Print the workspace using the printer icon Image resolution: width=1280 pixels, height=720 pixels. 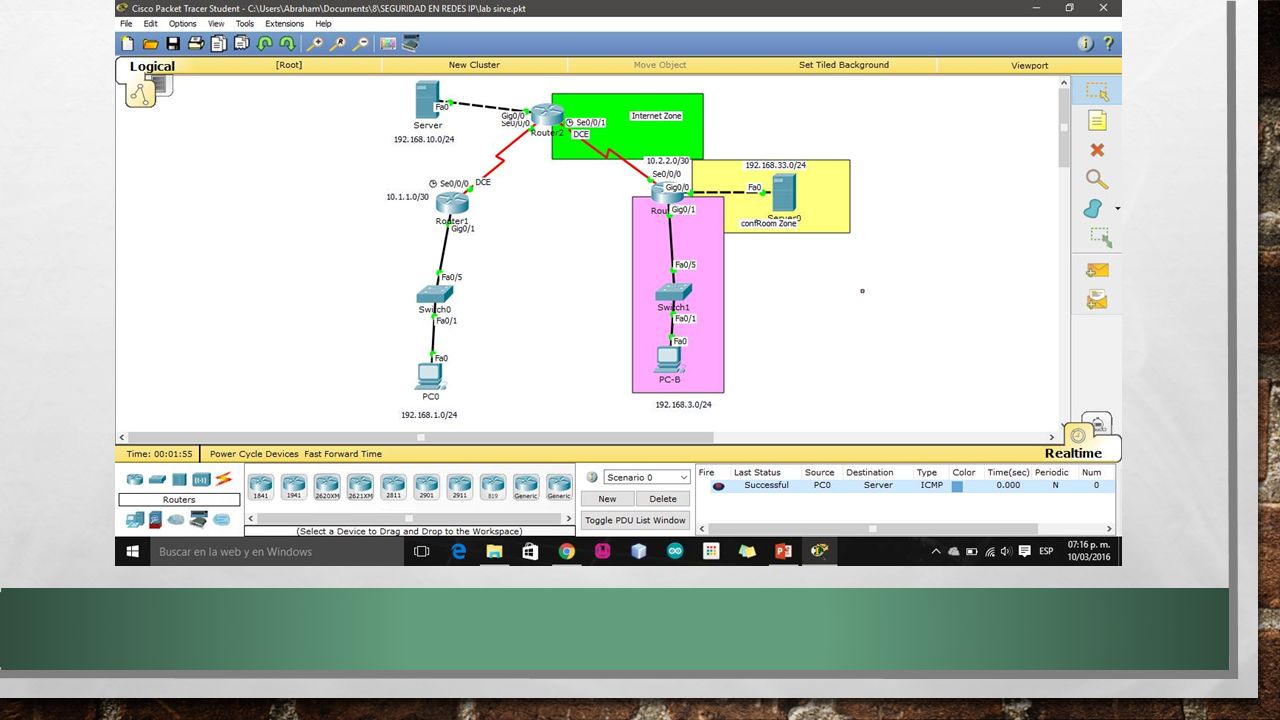click(x=196, y=44)
